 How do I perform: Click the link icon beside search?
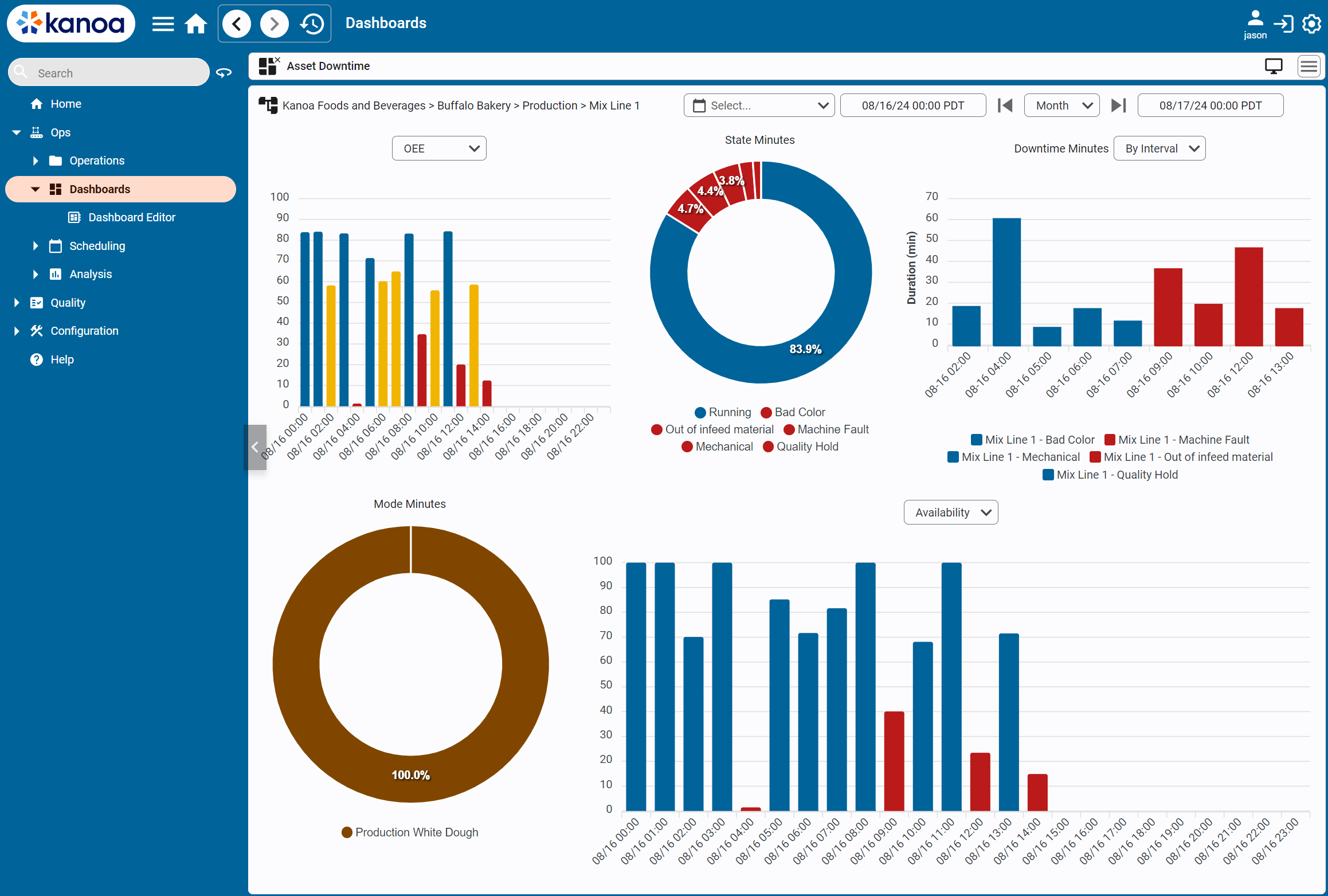coord(224,73)
